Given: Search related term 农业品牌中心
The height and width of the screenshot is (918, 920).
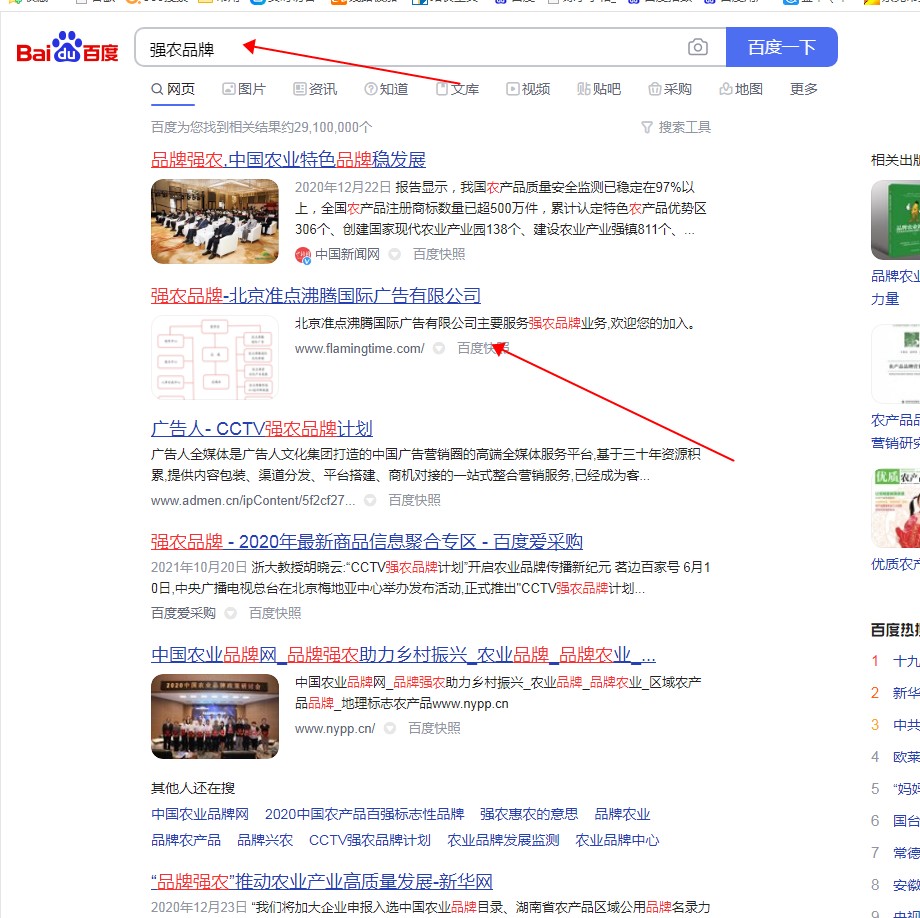Looking at the screenshot, I should 617,840.
